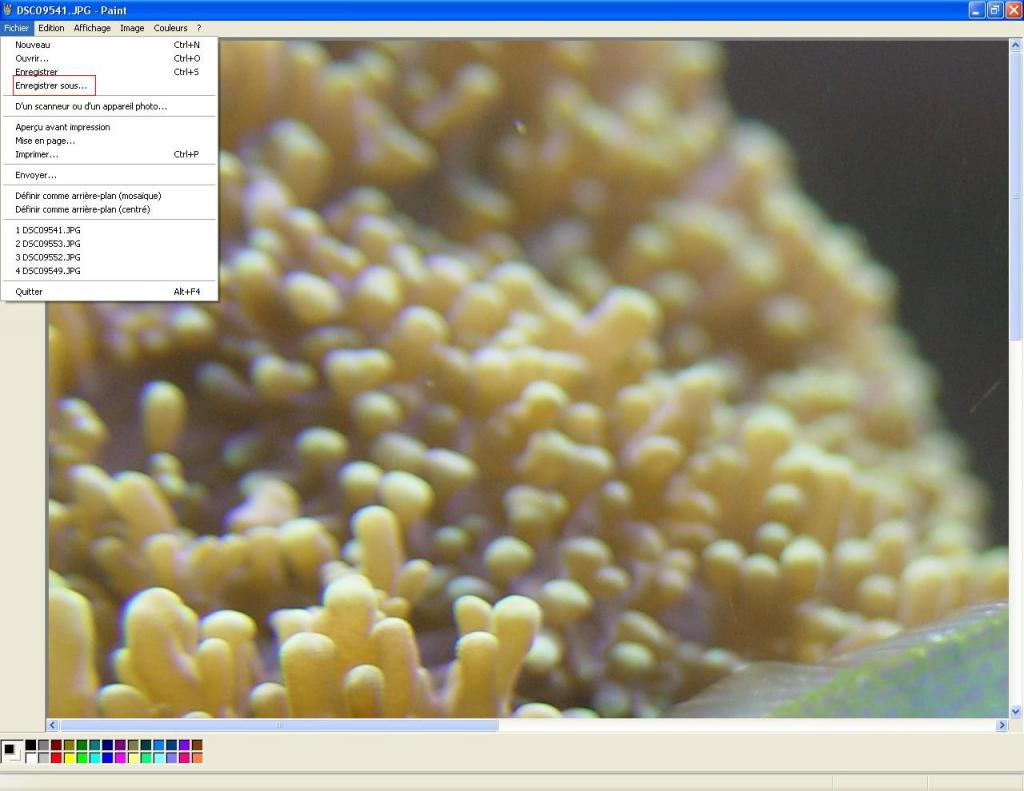Choose the dark purple palette swatch

[120, 745]
